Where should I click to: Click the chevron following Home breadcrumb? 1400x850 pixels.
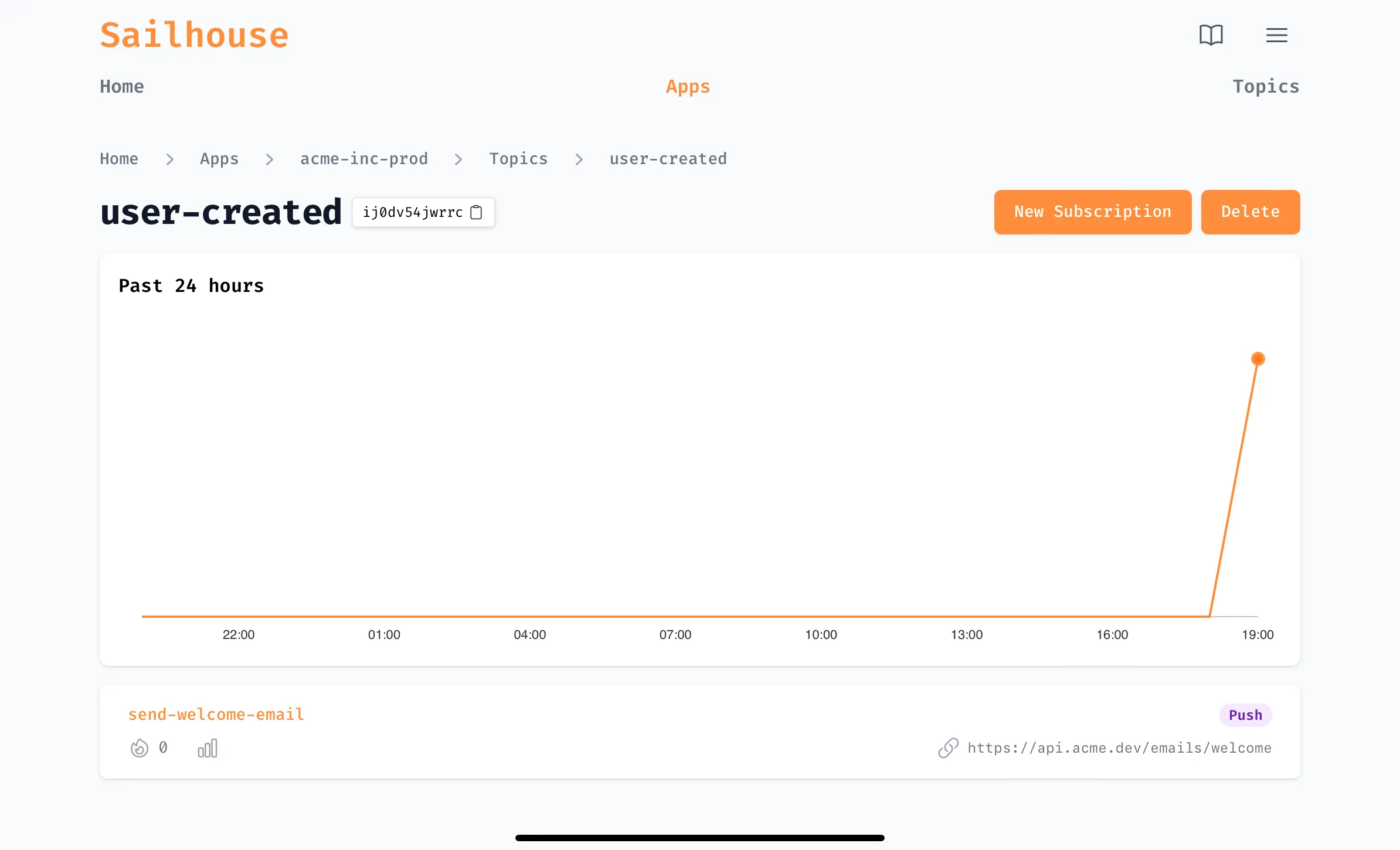169,159
